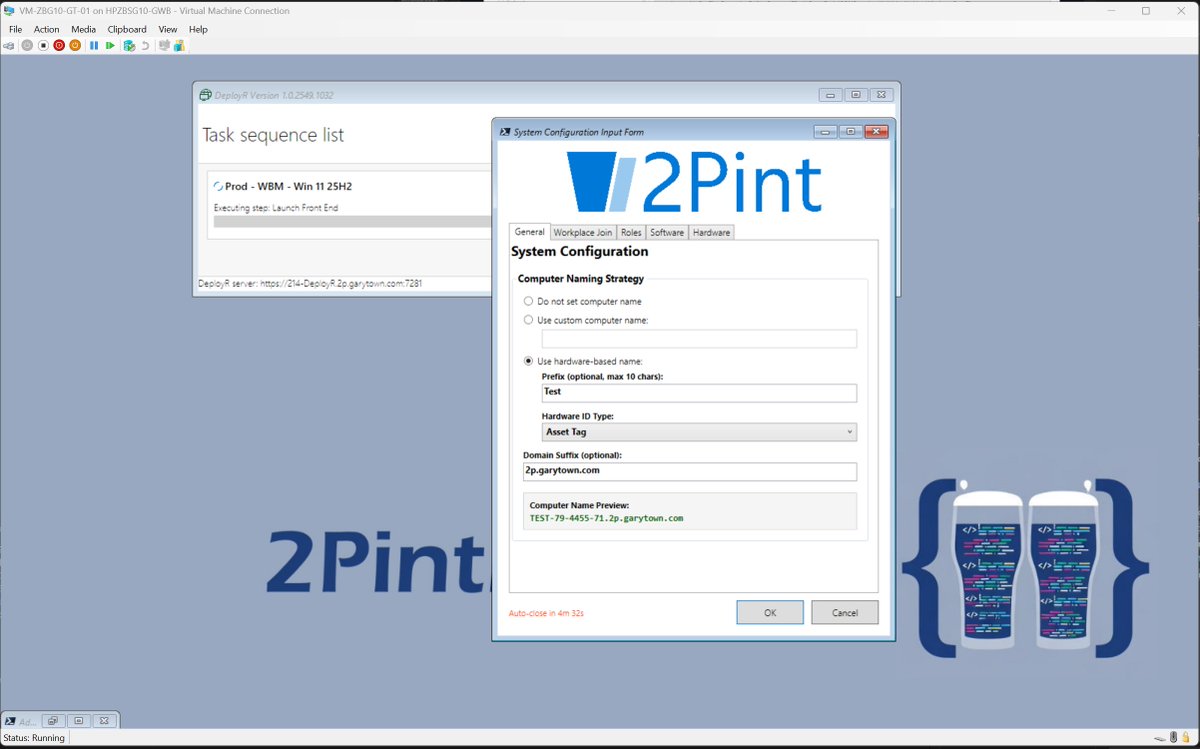
Task: Click the Domain Suffix field
Action: pyautogui.click(x=690, y=471)
